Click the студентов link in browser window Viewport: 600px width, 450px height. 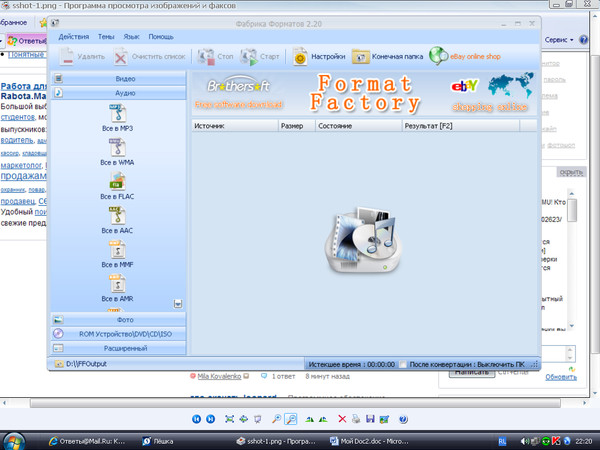18,117
